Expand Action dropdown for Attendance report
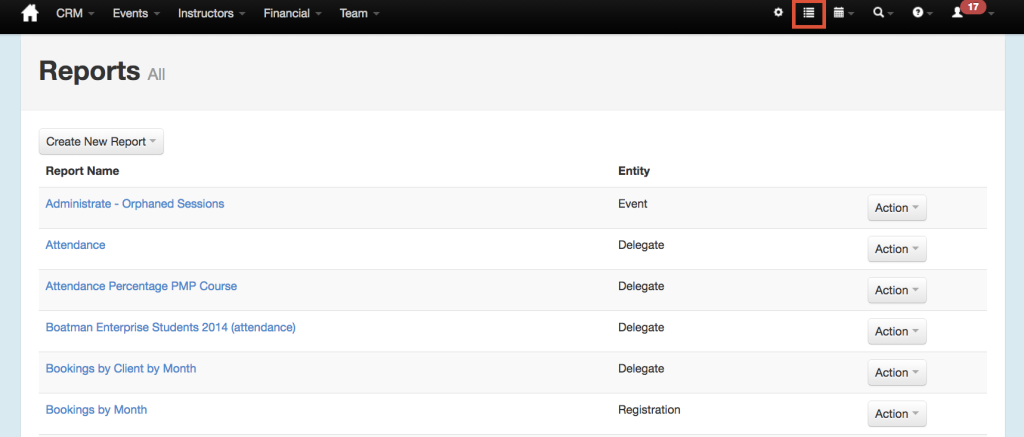This screenshot has height=437, width=1024. click(x=897, y=249)
